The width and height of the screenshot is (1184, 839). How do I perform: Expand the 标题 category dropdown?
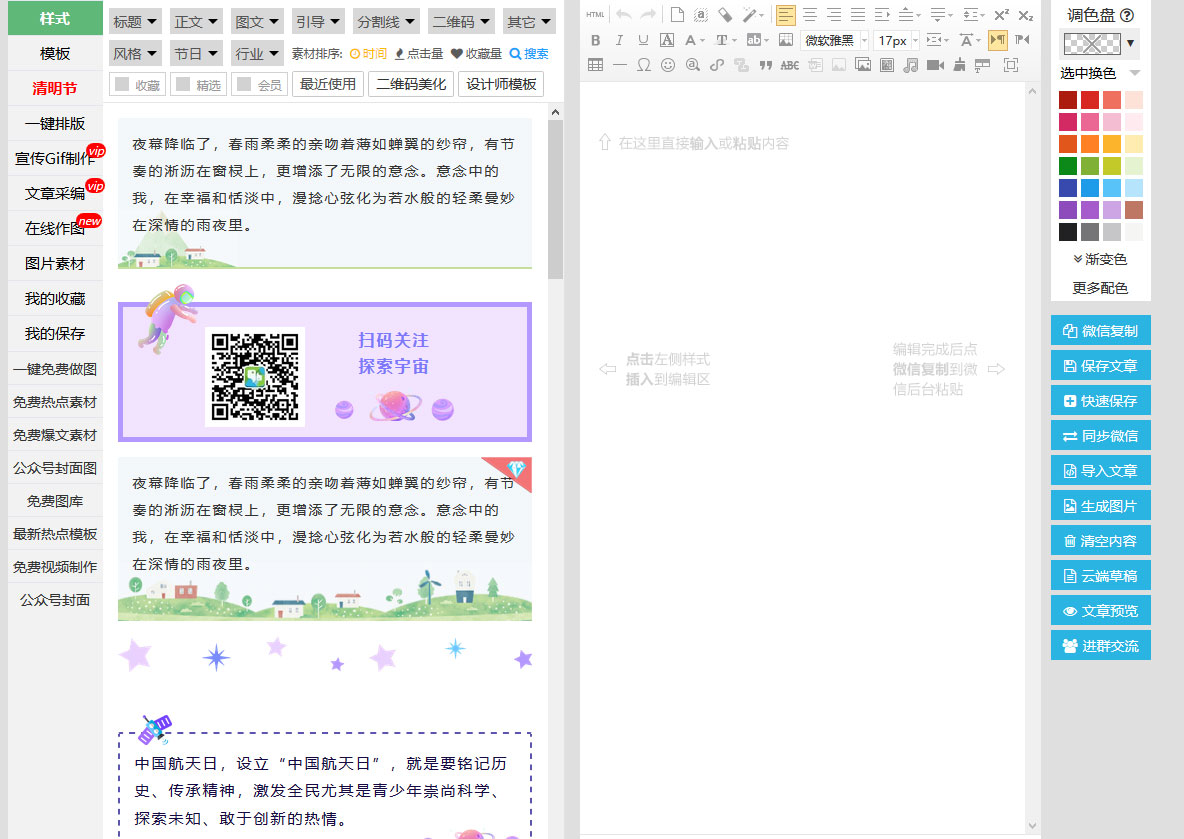134,21
